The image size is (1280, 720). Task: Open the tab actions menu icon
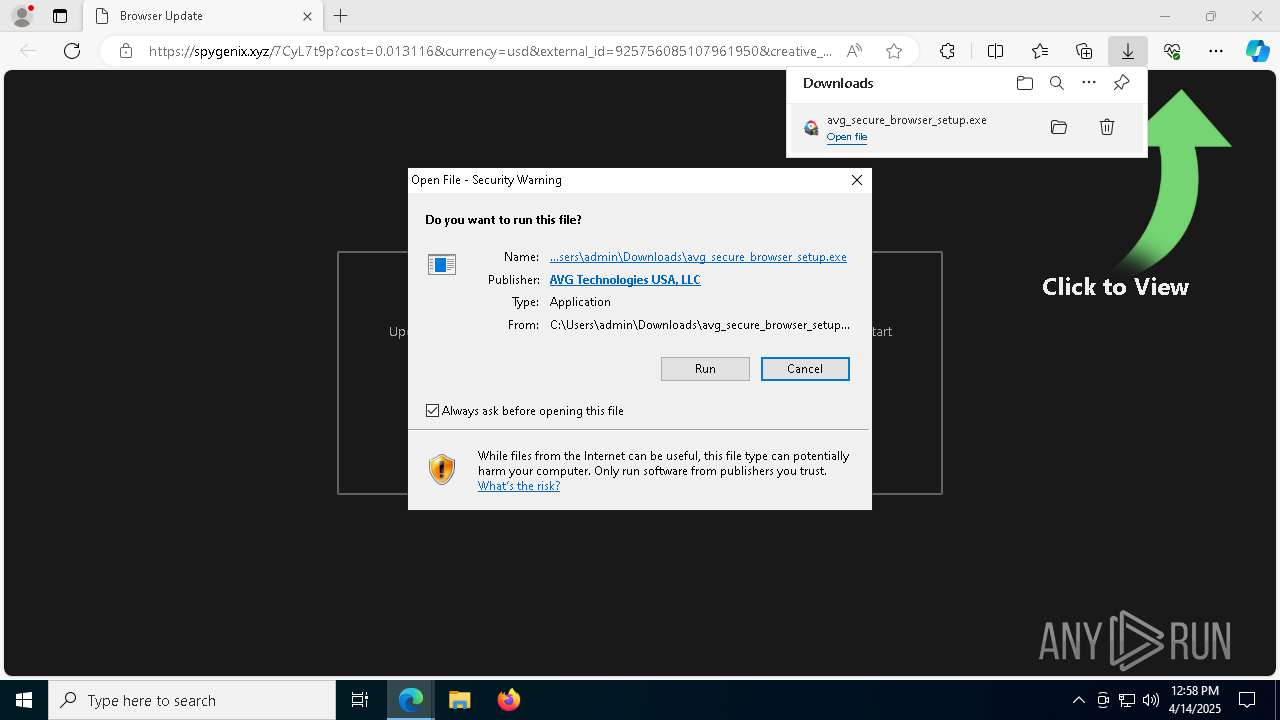click(60, 16)
